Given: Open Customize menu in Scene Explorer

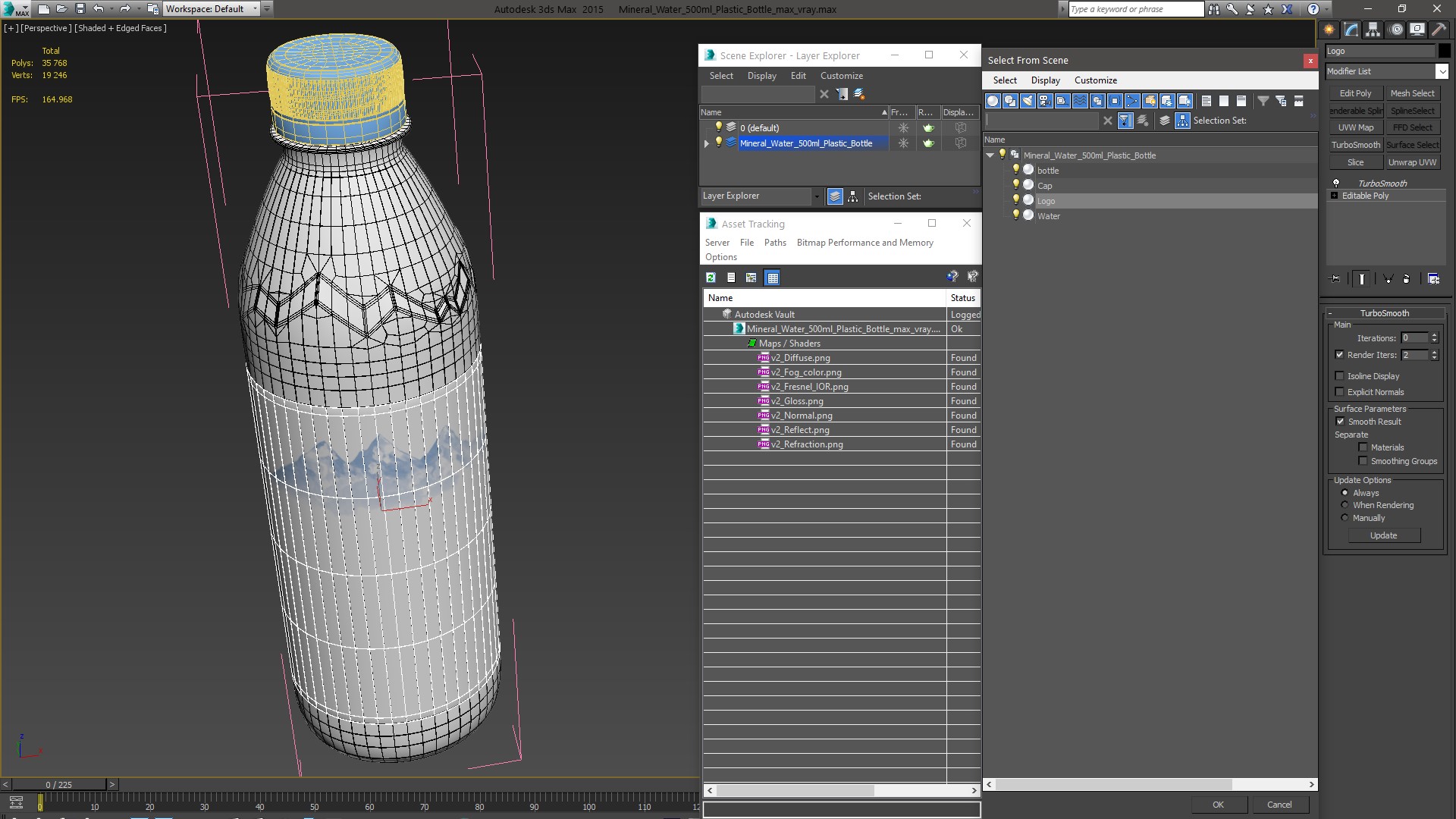Looking at the screenshot, I should [x=842, y=76].
